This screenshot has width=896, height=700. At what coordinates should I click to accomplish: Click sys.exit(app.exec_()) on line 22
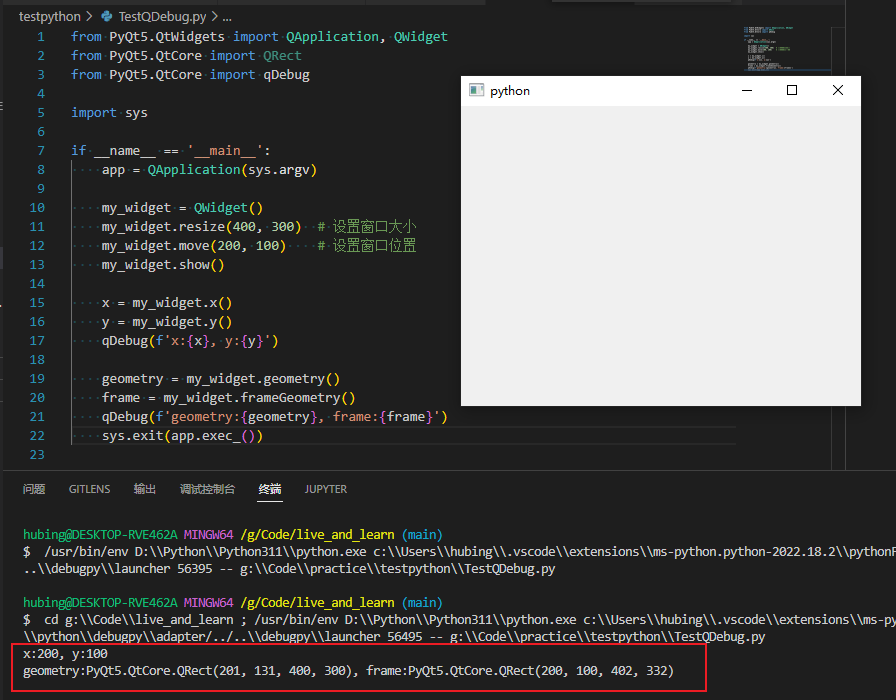(182, 436)
